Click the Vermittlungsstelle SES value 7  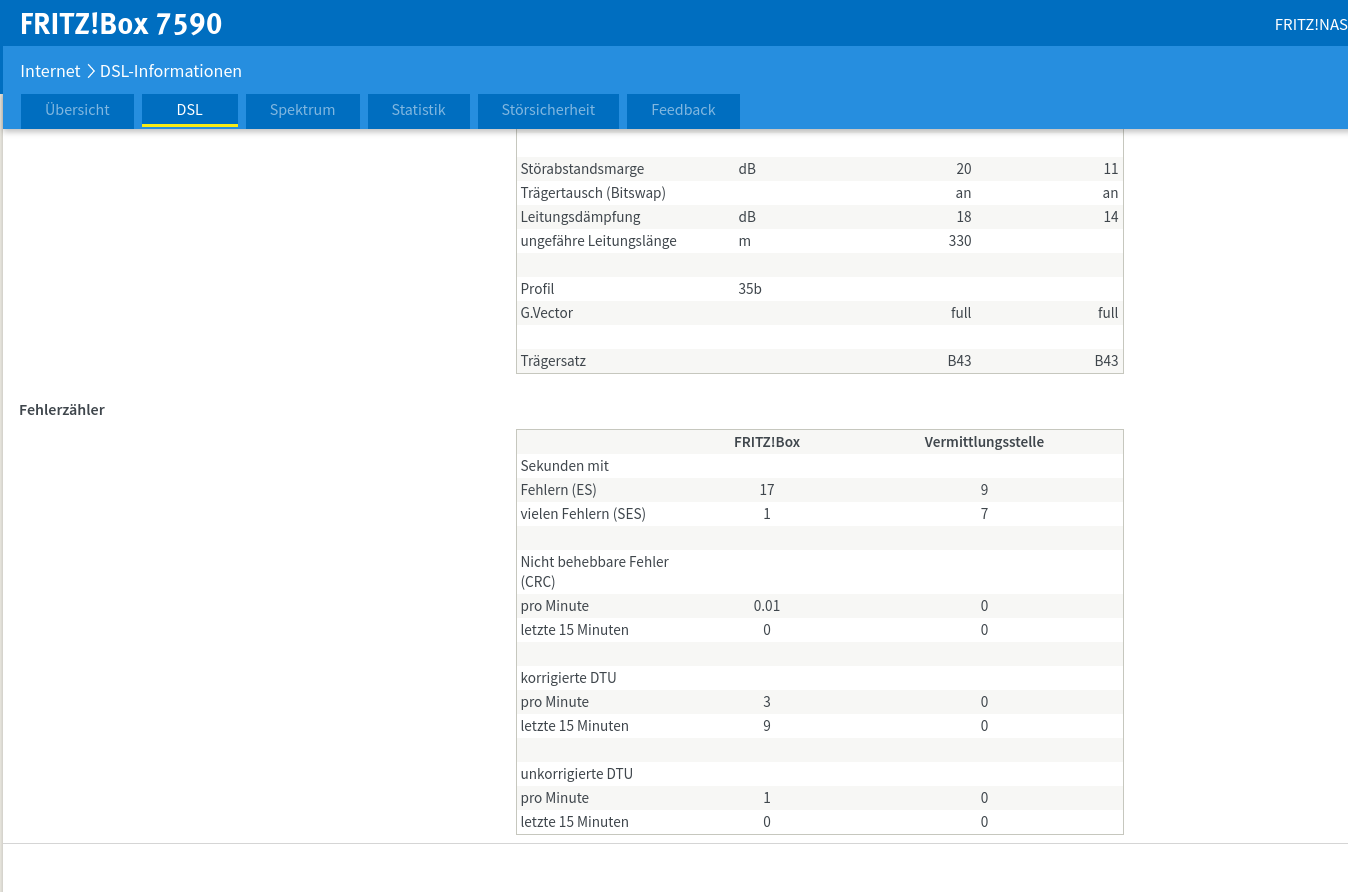click(x=984, y=514)
